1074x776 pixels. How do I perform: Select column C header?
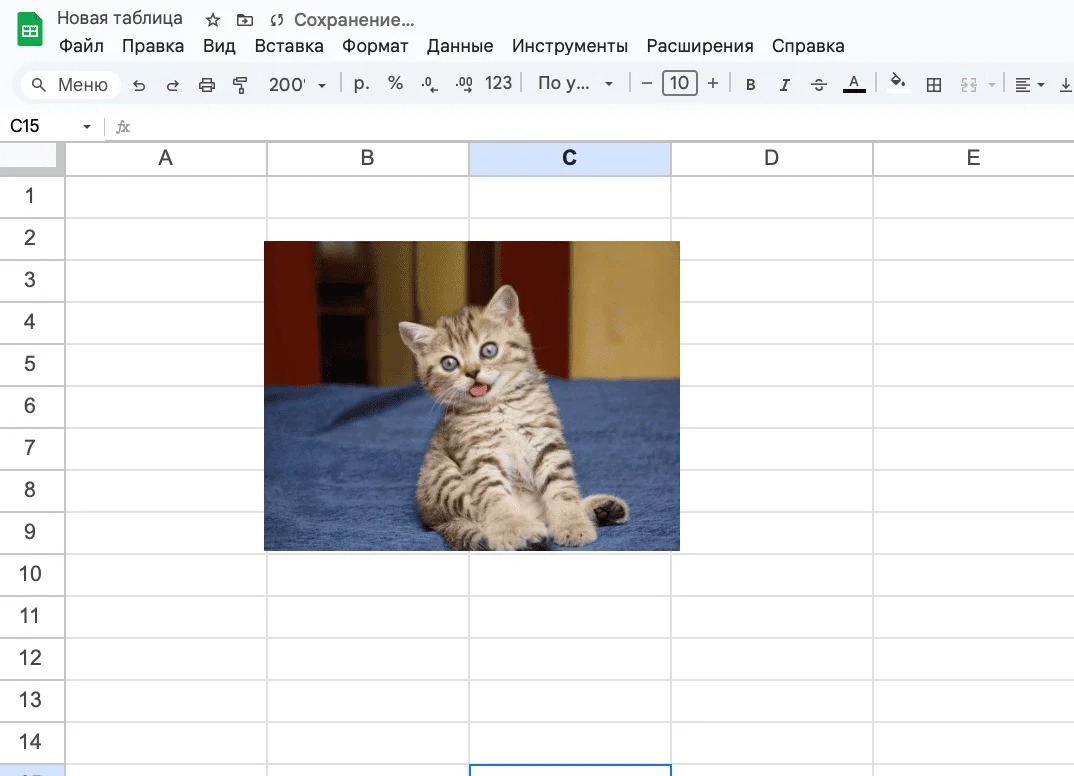click(570, 159)
